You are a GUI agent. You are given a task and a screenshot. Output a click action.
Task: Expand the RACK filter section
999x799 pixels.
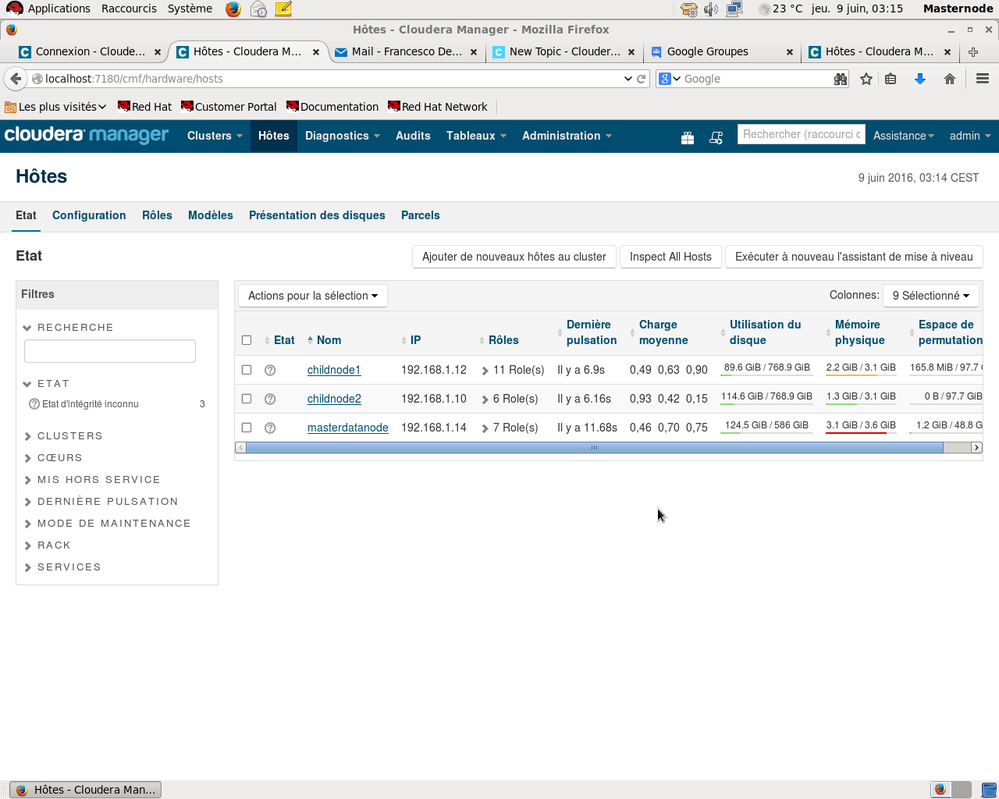tap(48, 545)
